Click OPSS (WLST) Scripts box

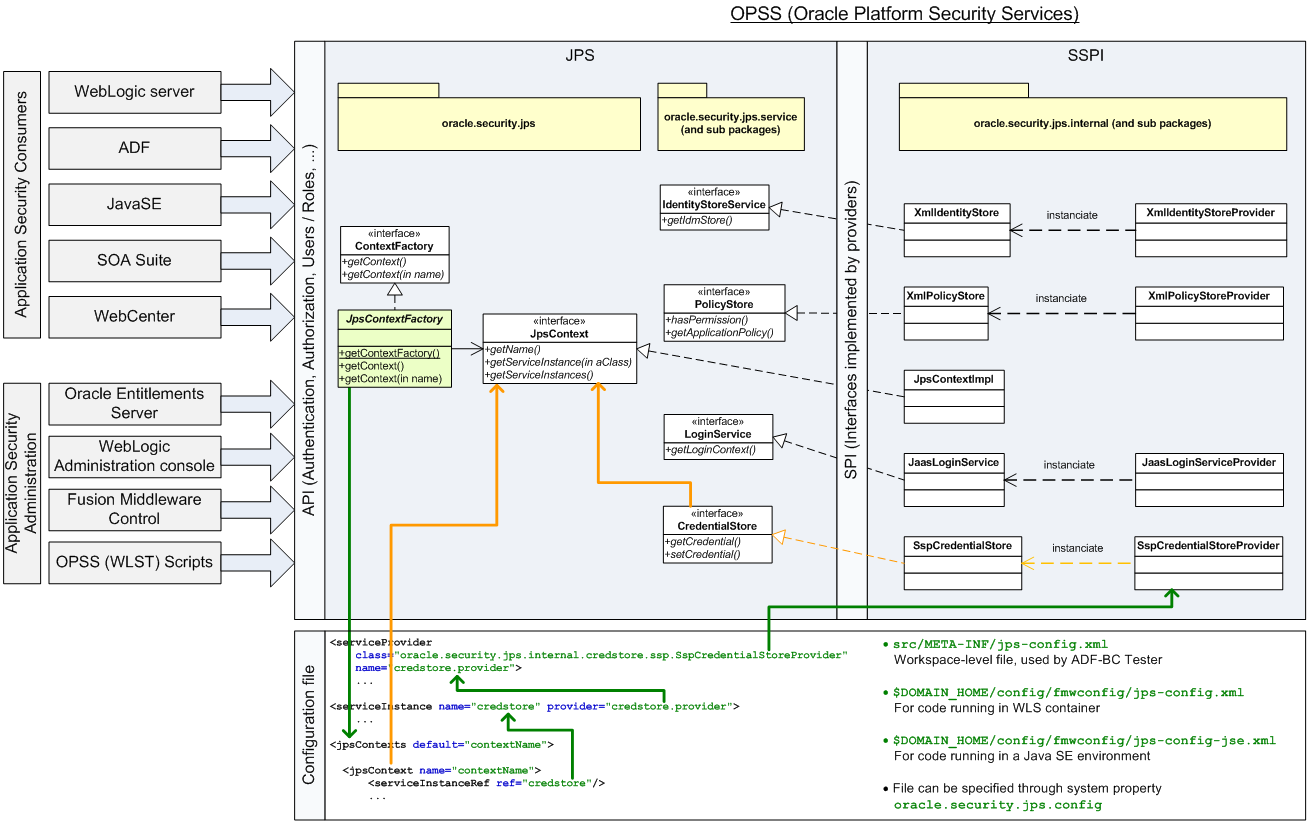pyautogui.click(x=134, y=562)
